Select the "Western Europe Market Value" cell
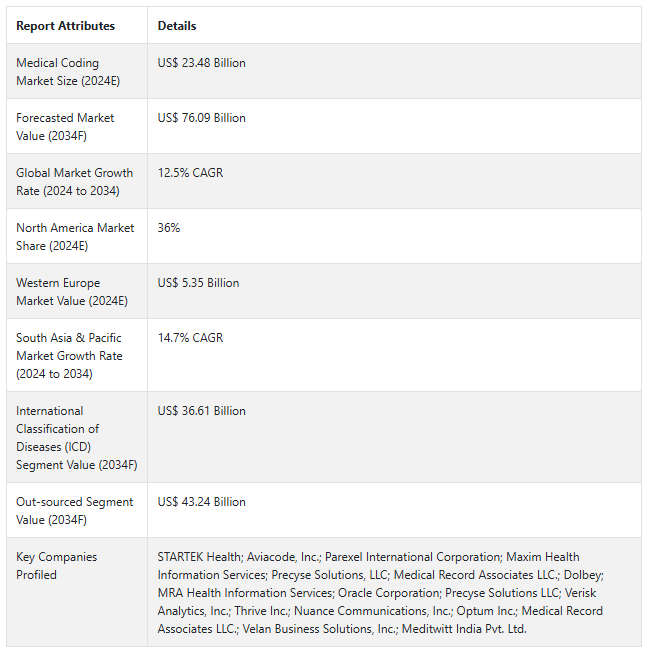This screenshot has height=648, width=647. (x=58, y=292)
